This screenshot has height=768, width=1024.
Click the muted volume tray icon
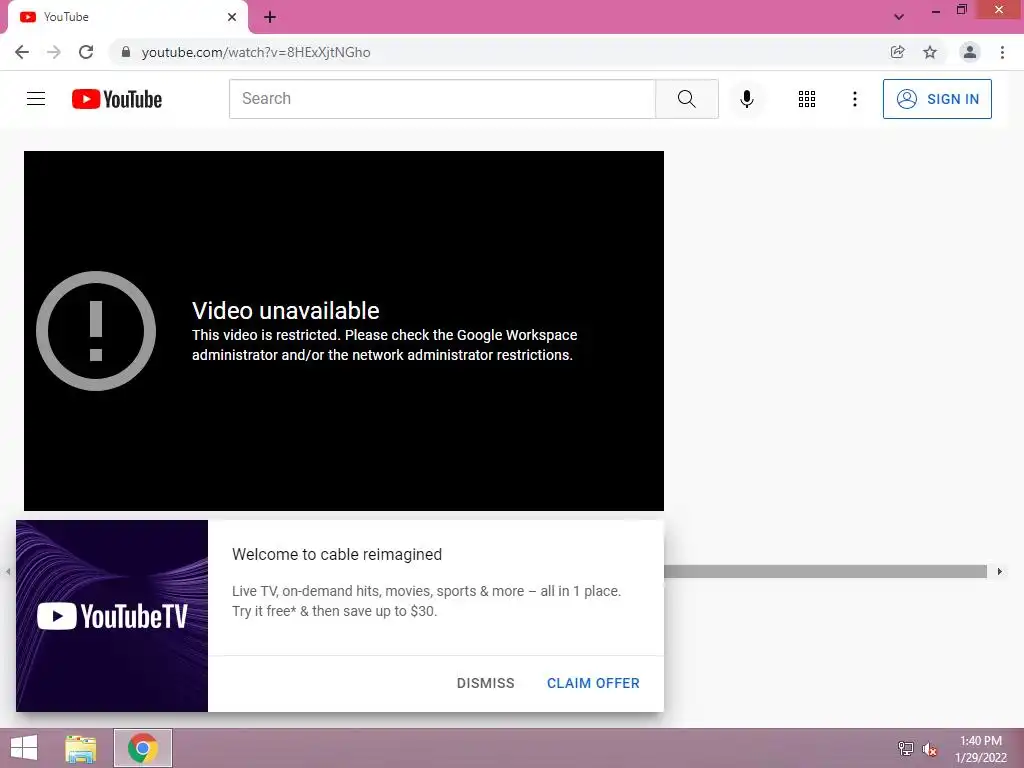click(x=929, y=749)
